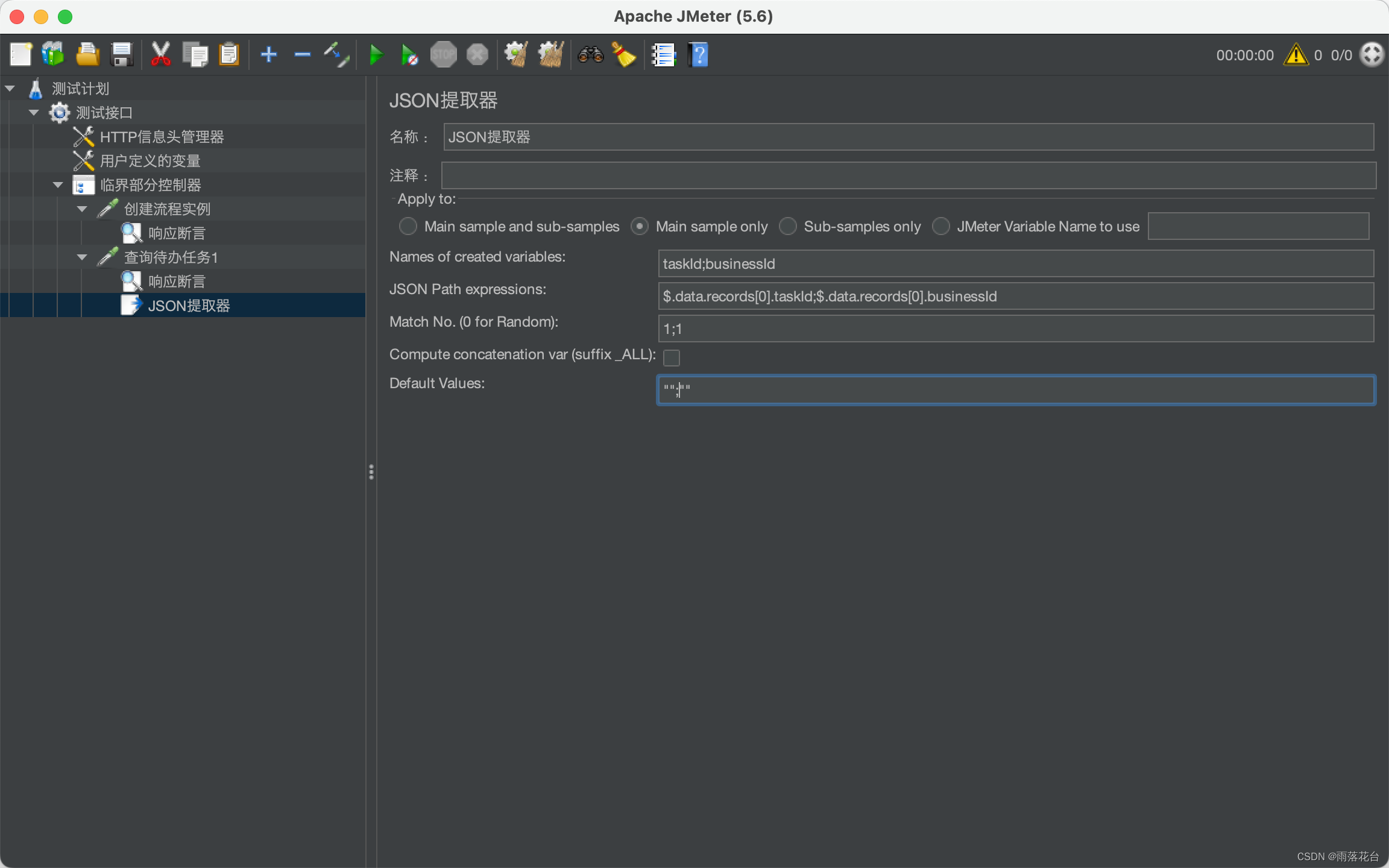Click the JSON Path expressions field
Image resolution: width=1389 pixels, height=868 pixels.
(1015, 297)
